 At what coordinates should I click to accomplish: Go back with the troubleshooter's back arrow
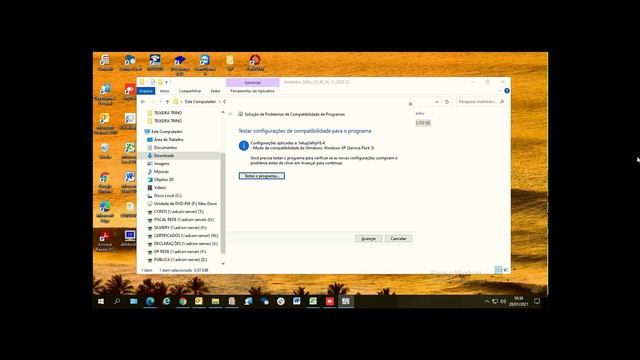click(231, 114)
